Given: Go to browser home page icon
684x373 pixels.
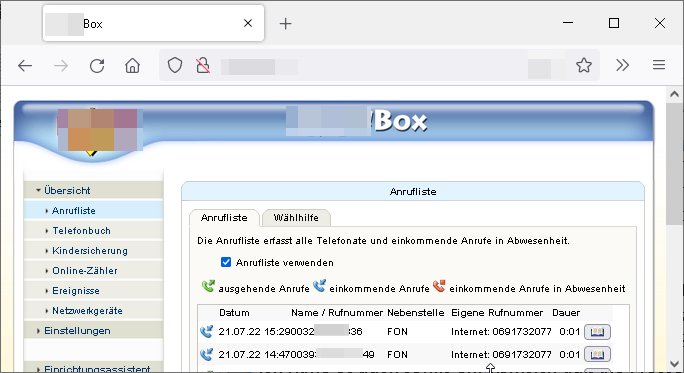Looking at the screenshot, I should 133,66.
